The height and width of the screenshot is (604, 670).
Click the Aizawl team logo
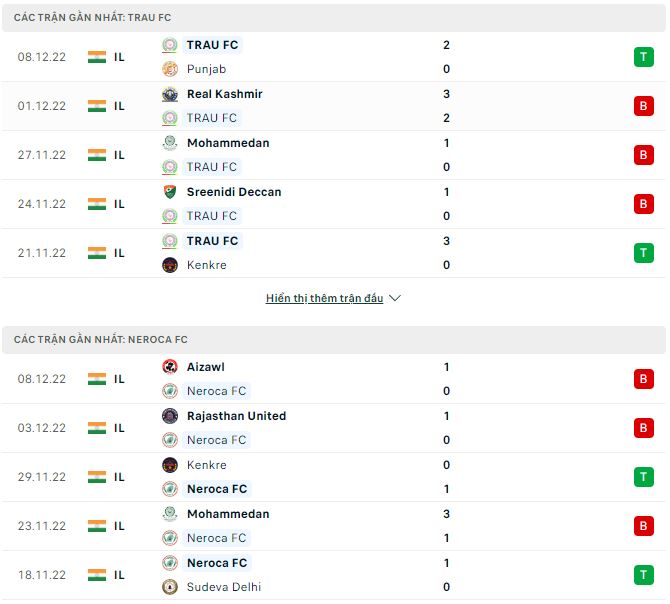click(x=170, y=367)
